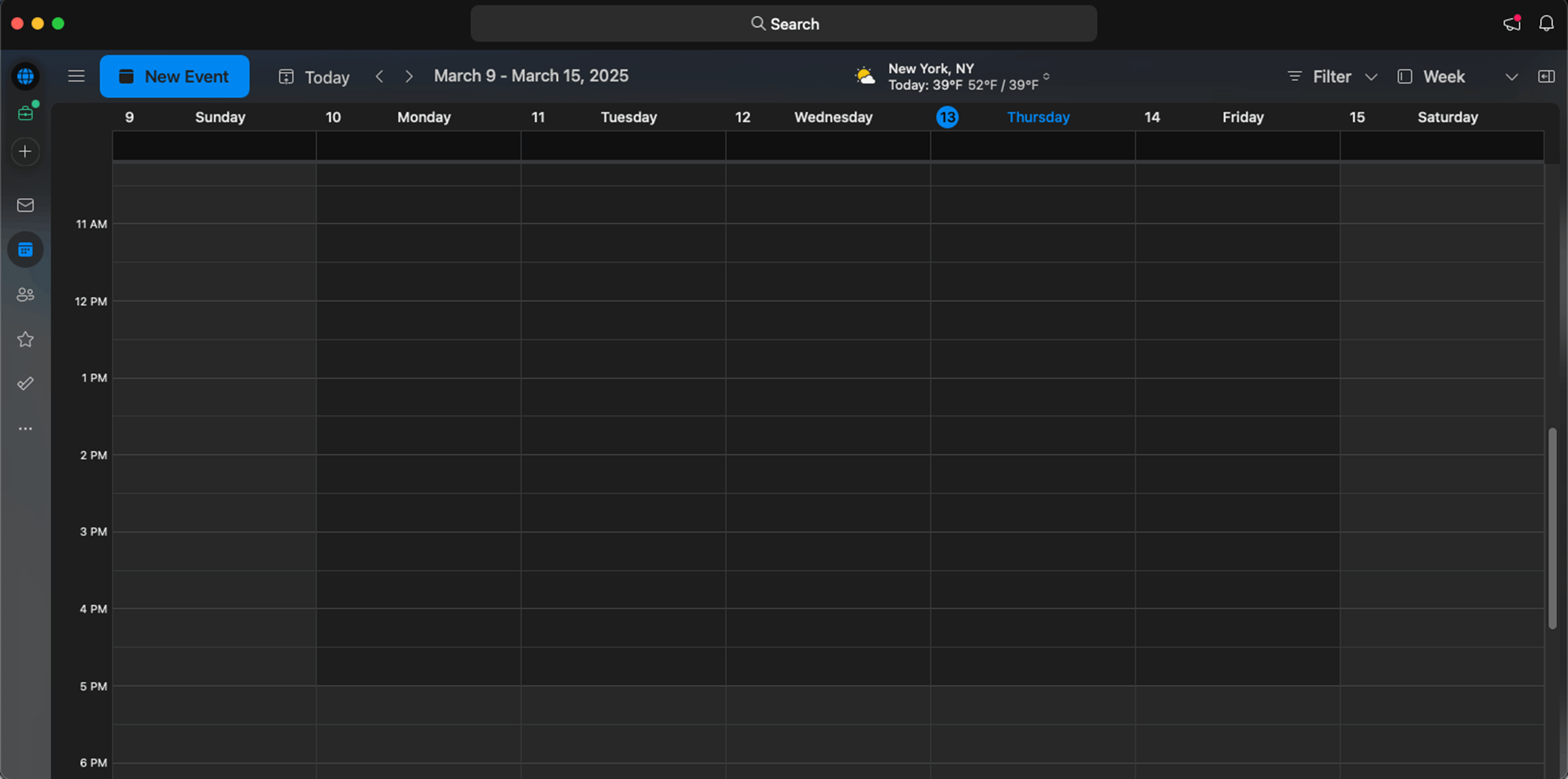
Task: Select the Calendar icon in sidebar
Action: click(25, 250)
